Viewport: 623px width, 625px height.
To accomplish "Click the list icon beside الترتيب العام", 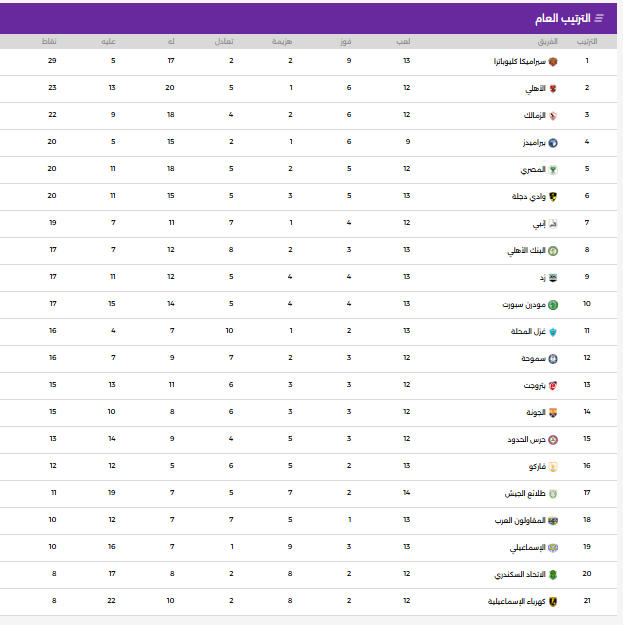I will [x=599, y=18].
